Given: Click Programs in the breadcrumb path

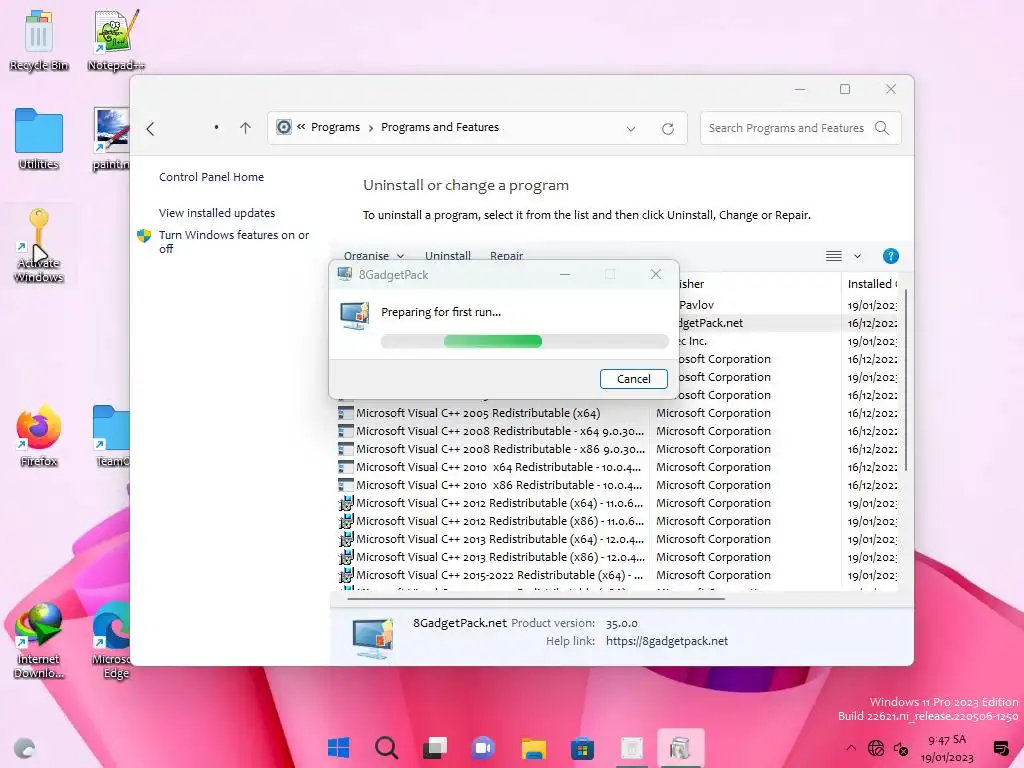Looking at the screenshot, I should tap(335, 127).
